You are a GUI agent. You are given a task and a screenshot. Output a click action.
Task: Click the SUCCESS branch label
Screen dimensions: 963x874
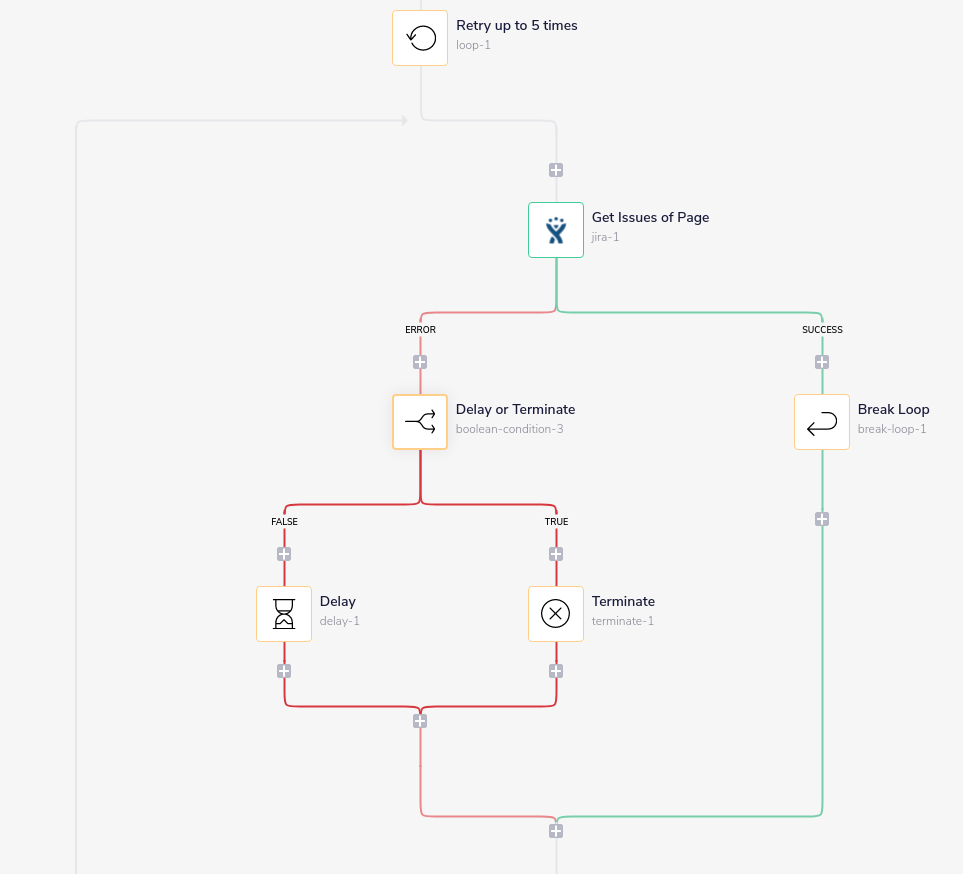tap(822, 330)
